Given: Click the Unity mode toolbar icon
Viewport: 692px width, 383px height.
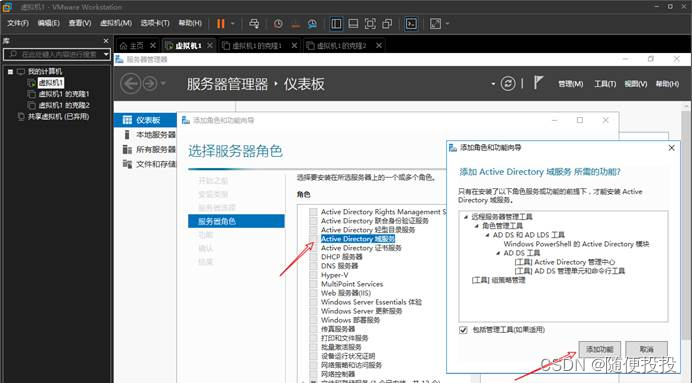Looking at the screenshot, I should click(387, 24).
